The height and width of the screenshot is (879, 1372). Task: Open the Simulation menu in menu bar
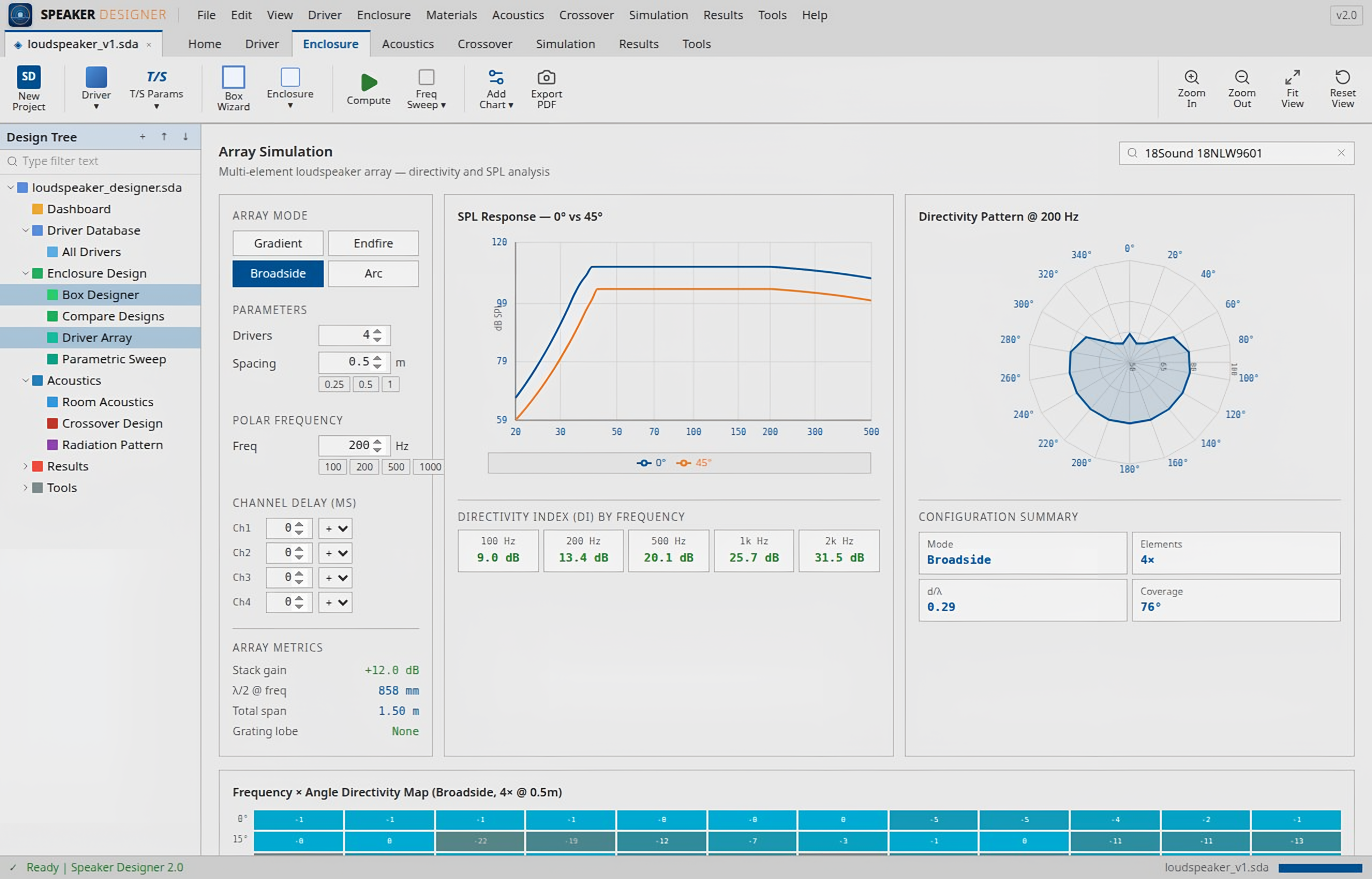click(x=658, y=15)
